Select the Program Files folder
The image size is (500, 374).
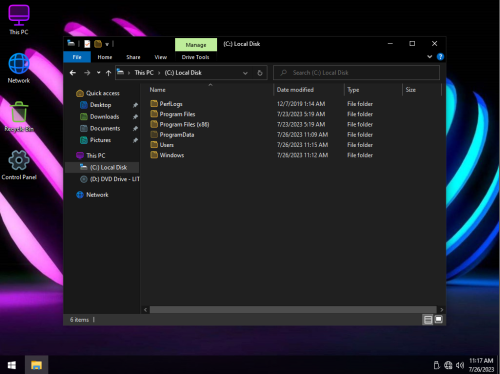(177, 114)
